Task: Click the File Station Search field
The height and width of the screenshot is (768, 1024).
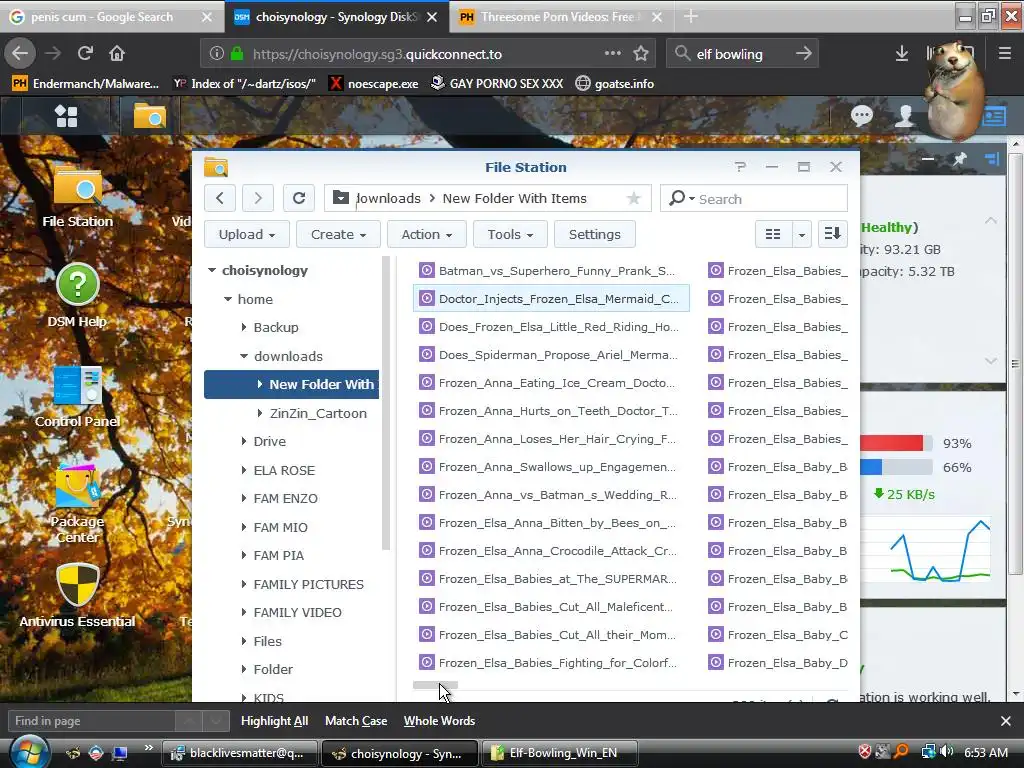Action: [771, 199]
